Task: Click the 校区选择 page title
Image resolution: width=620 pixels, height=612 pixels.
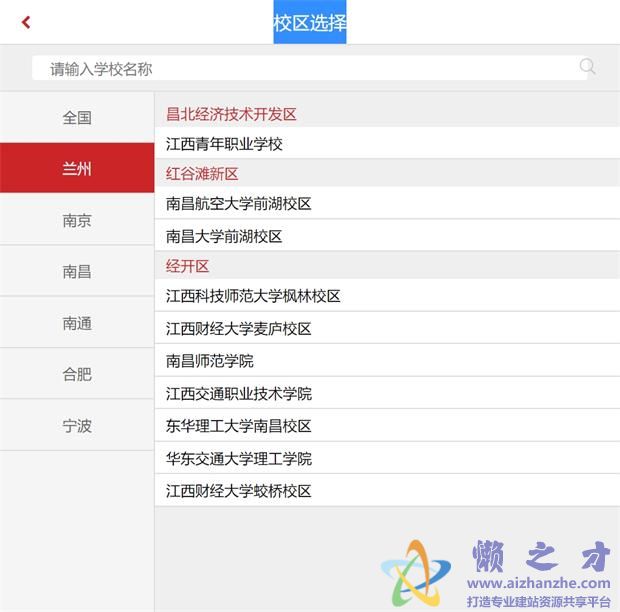Action: tap(310, 22)
